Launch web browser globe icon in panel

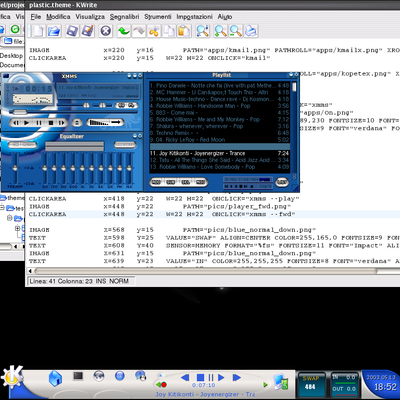(x=99, y=376)
